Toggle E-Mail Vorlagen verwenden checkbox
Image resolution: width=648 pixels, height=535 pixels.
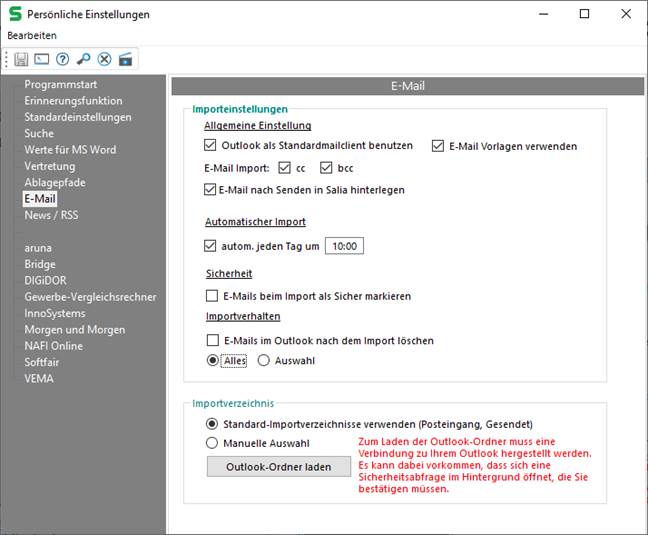(438, 146)
